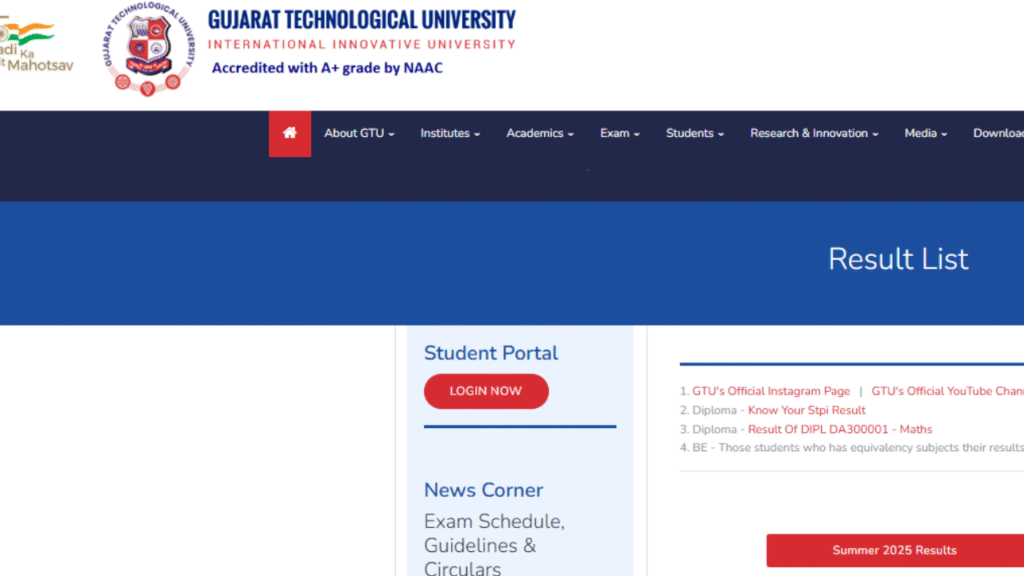
Task: Click the Gujarat Technological University logo emblem
Action: (x=148, y=50)
